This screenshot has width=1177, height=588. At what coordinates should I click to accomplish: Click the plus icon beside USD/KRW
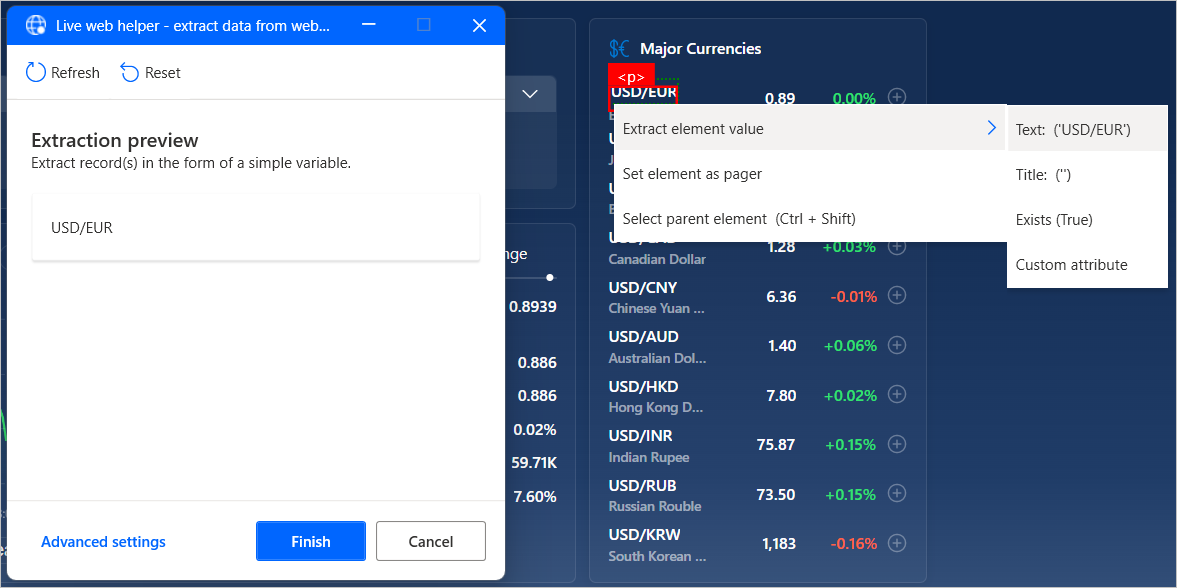click(x=896, y=543)
